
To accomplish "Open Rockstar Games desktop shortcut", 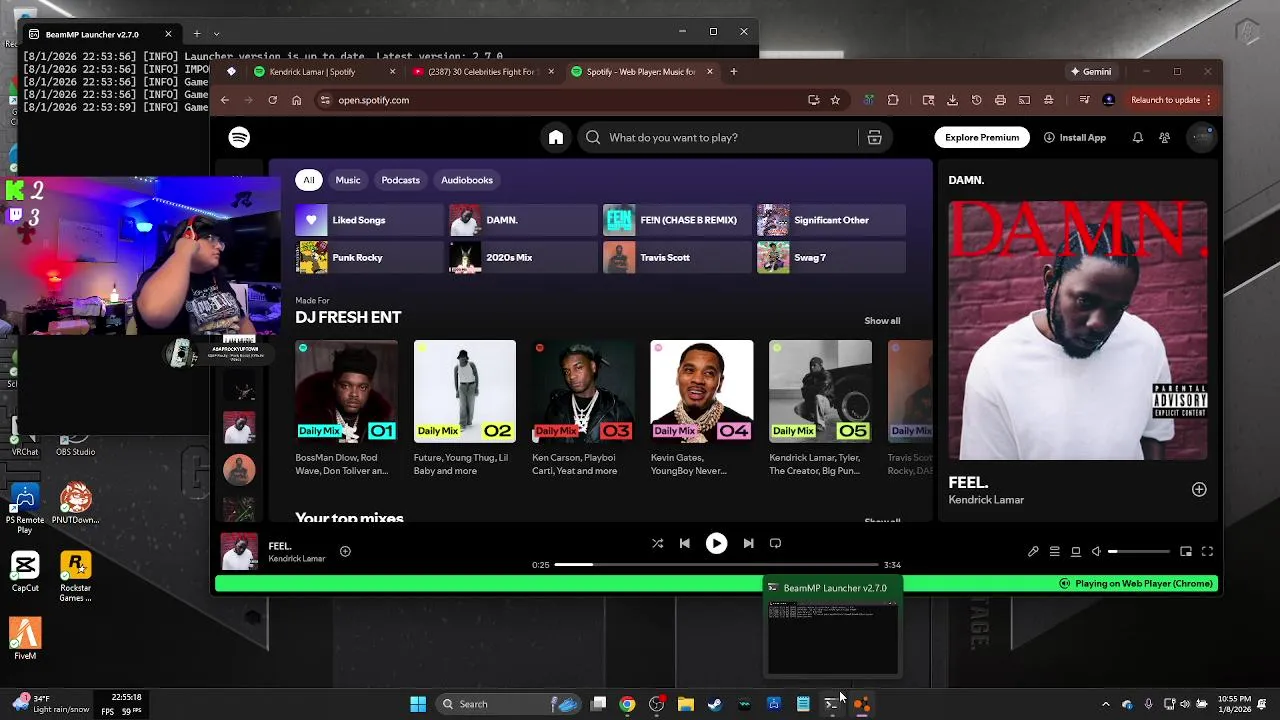I will click(75, 577).
